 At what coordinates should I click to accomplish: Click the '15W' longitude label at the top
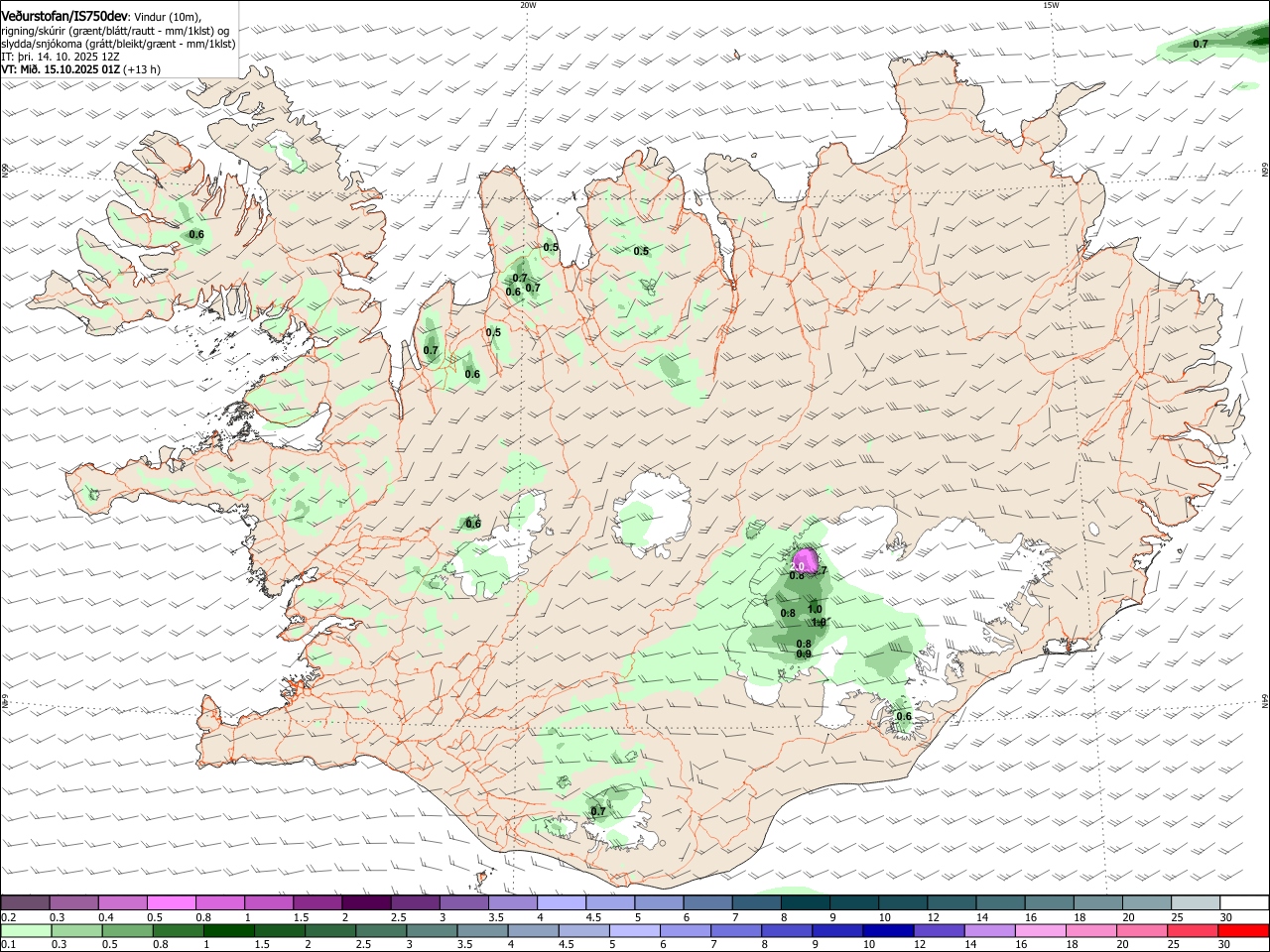click(x=1051, y=5)
